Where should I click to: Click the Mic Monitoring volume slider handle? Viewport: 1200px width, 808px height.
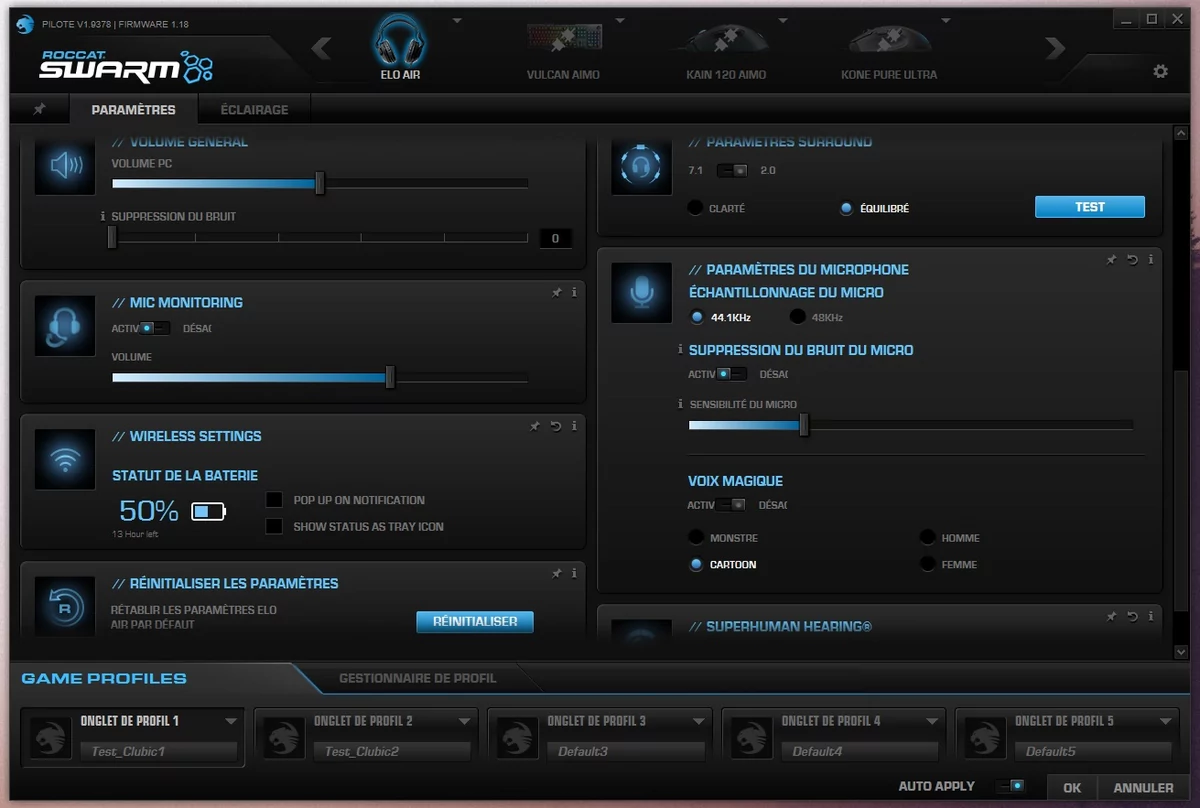click(390, 377)
